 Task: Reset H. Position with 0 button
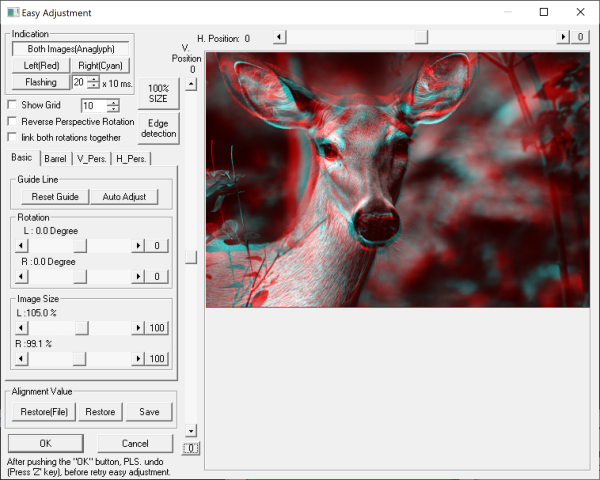(580, 37)
